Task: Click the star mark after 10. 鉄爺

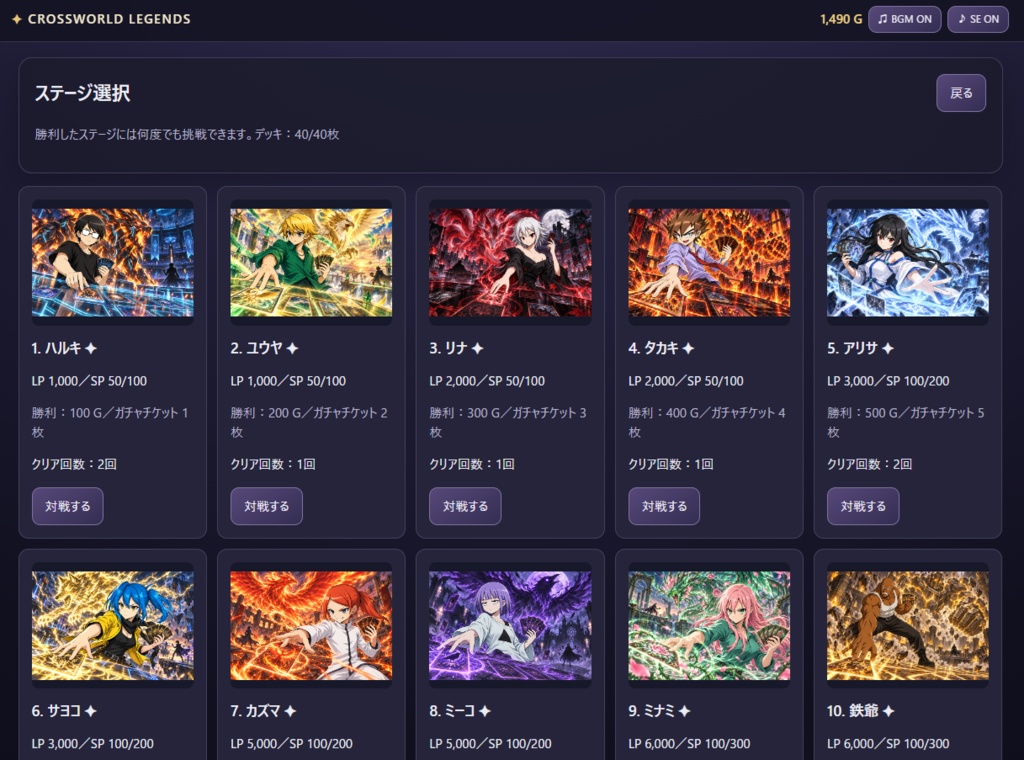Action: coord(888,711)
